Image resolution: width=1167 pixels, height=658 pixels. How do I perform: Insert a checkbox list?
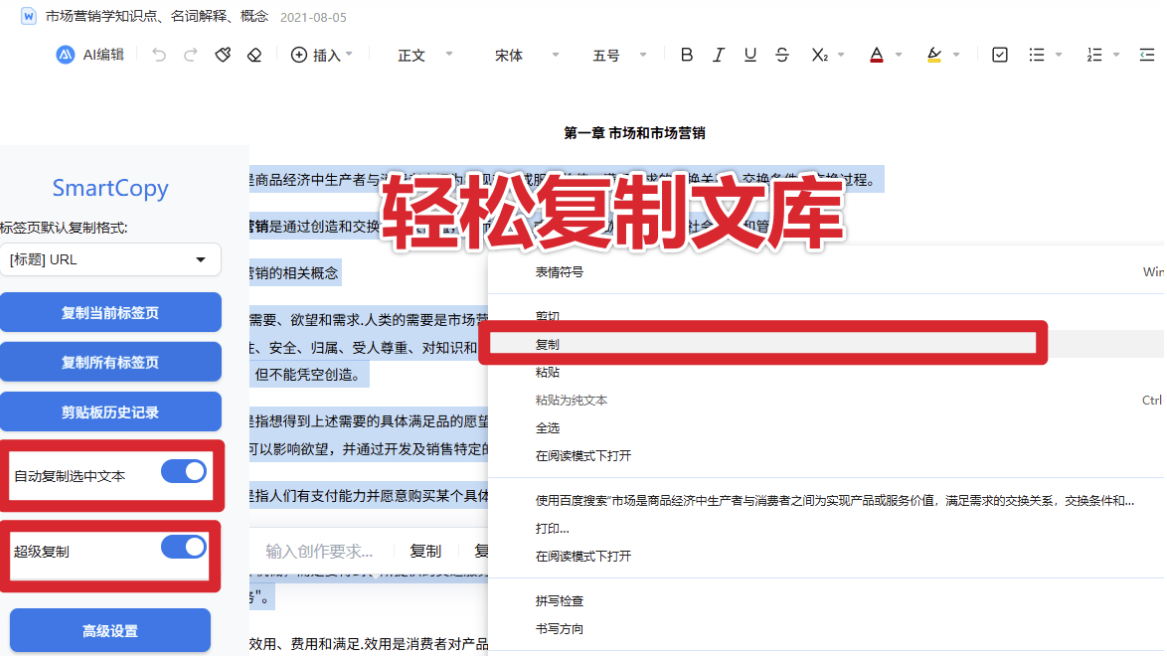[x=999, y=54]
